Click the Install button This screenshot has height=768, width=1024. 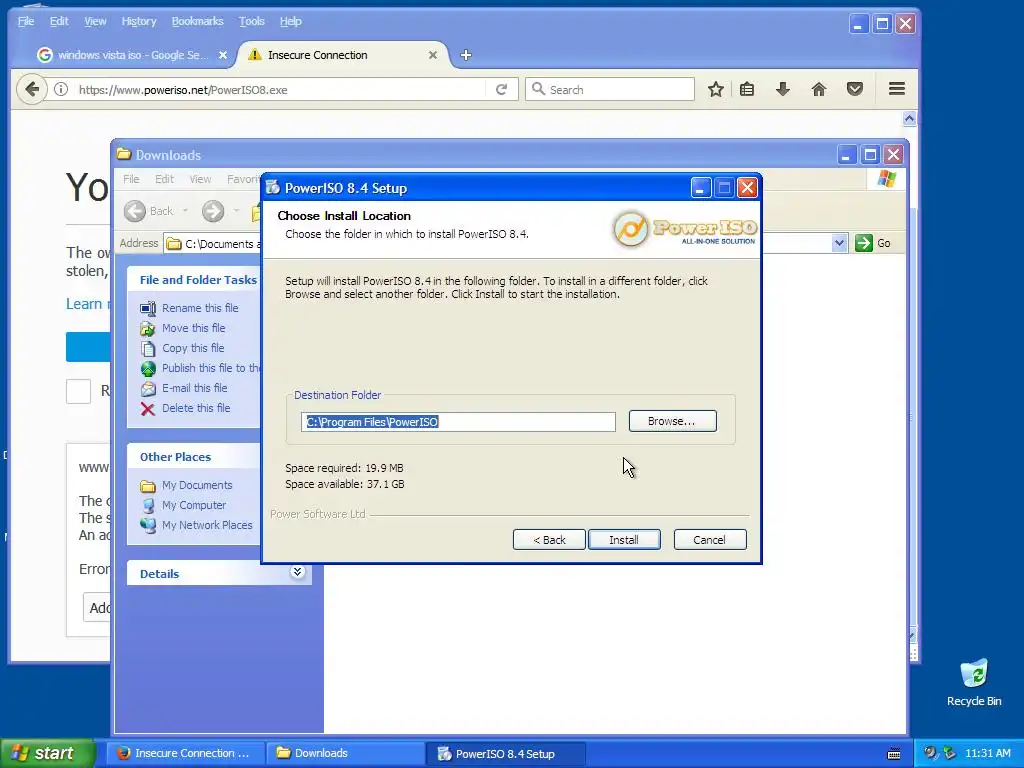click(624, 540)
